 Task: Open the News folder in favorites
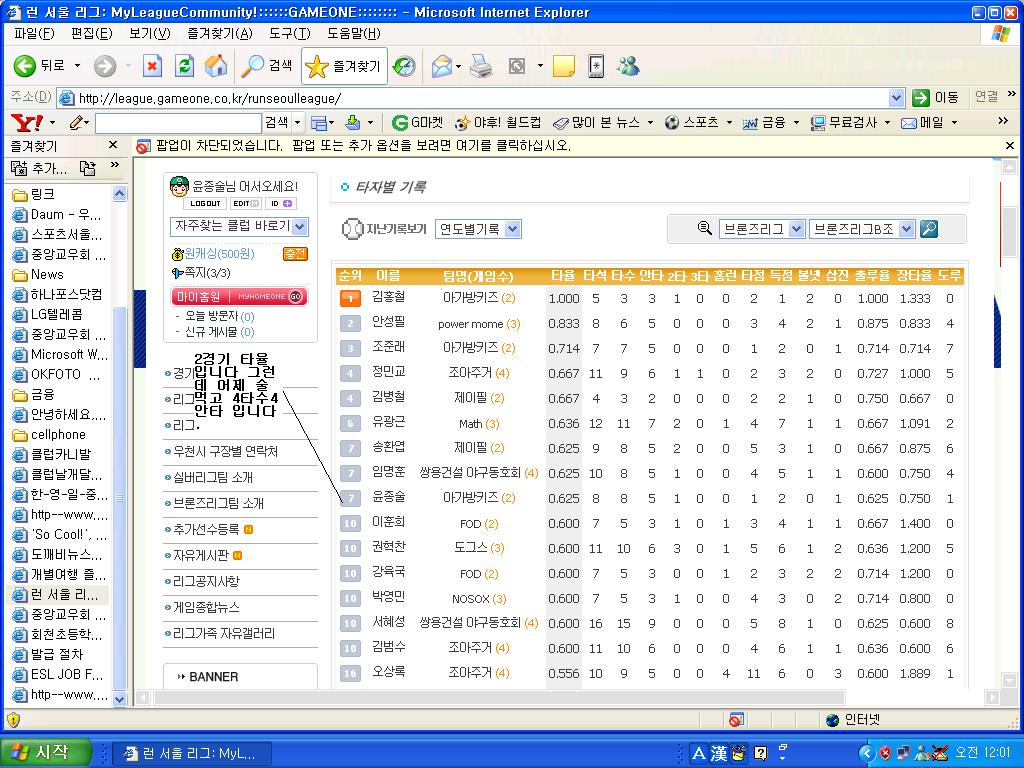coord(46,274)
